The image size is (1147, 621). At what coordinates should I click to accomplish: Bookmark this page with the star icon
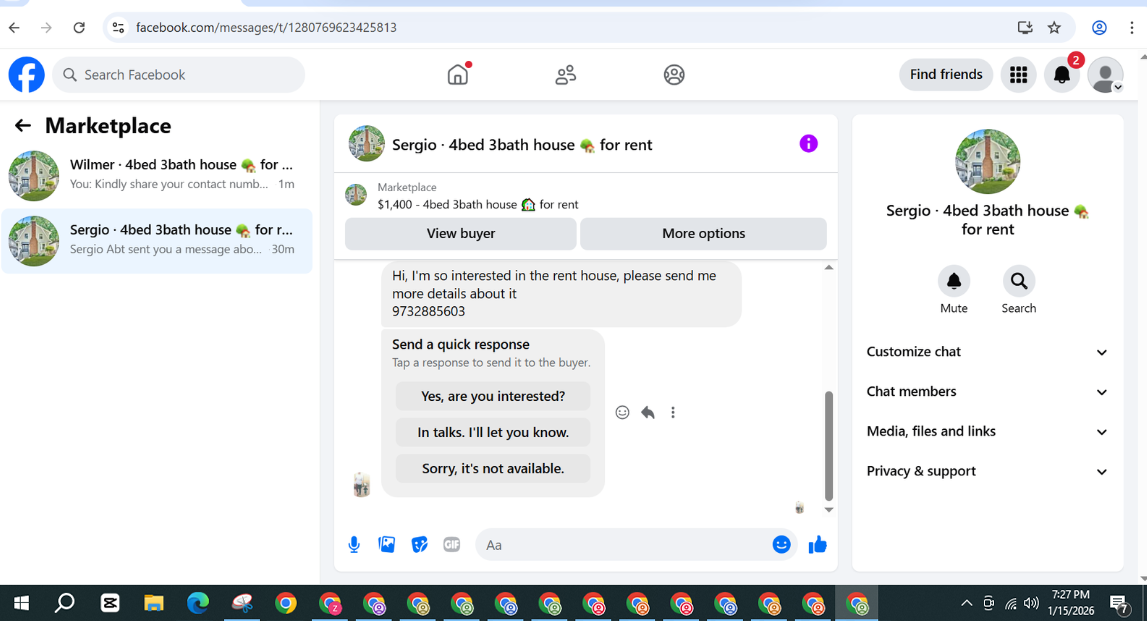[1054, 28]
